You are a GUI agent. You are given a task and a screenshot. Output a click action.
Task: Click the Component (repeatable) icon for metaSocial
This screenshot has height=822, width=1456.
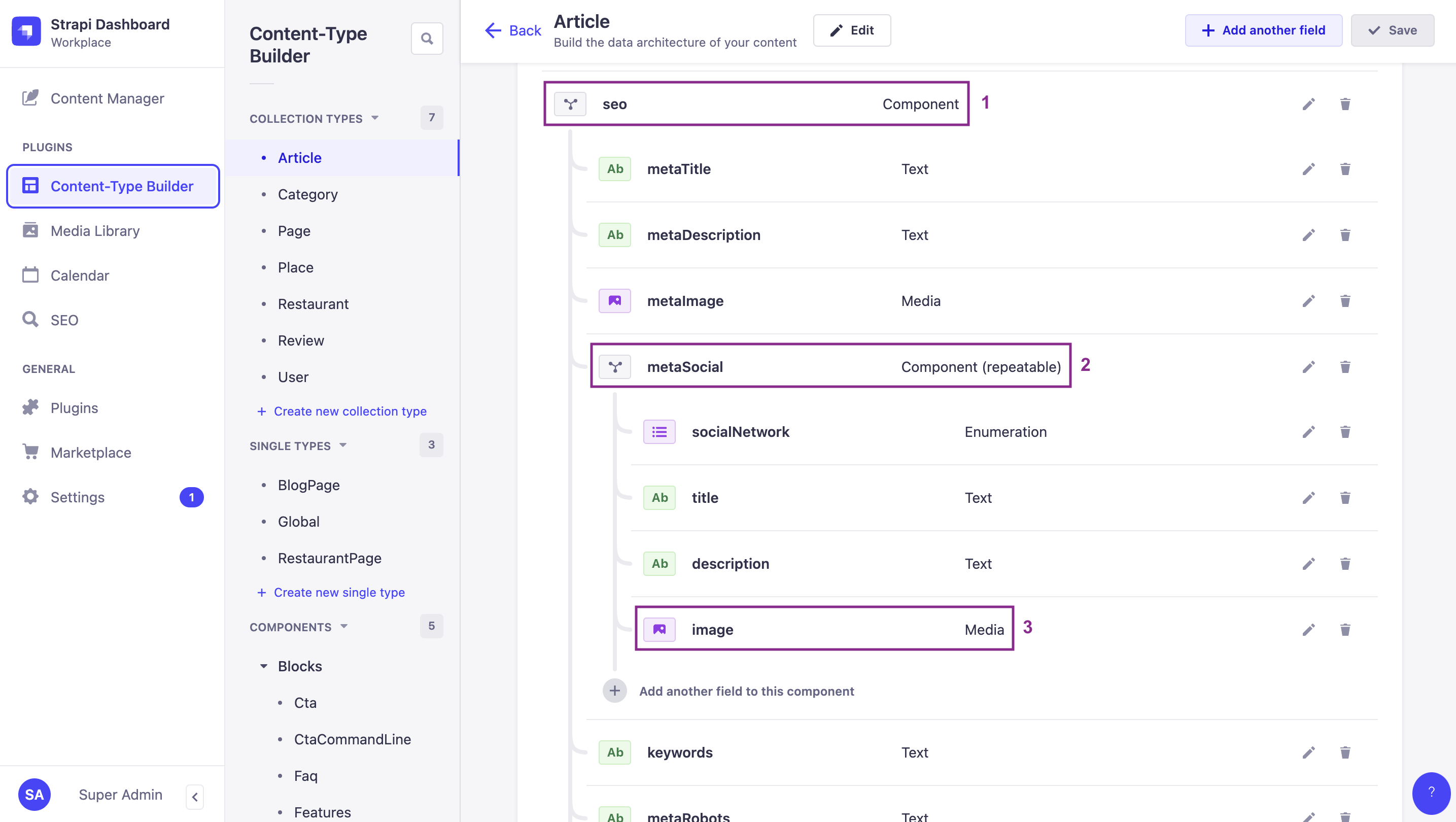click(615, 366)
